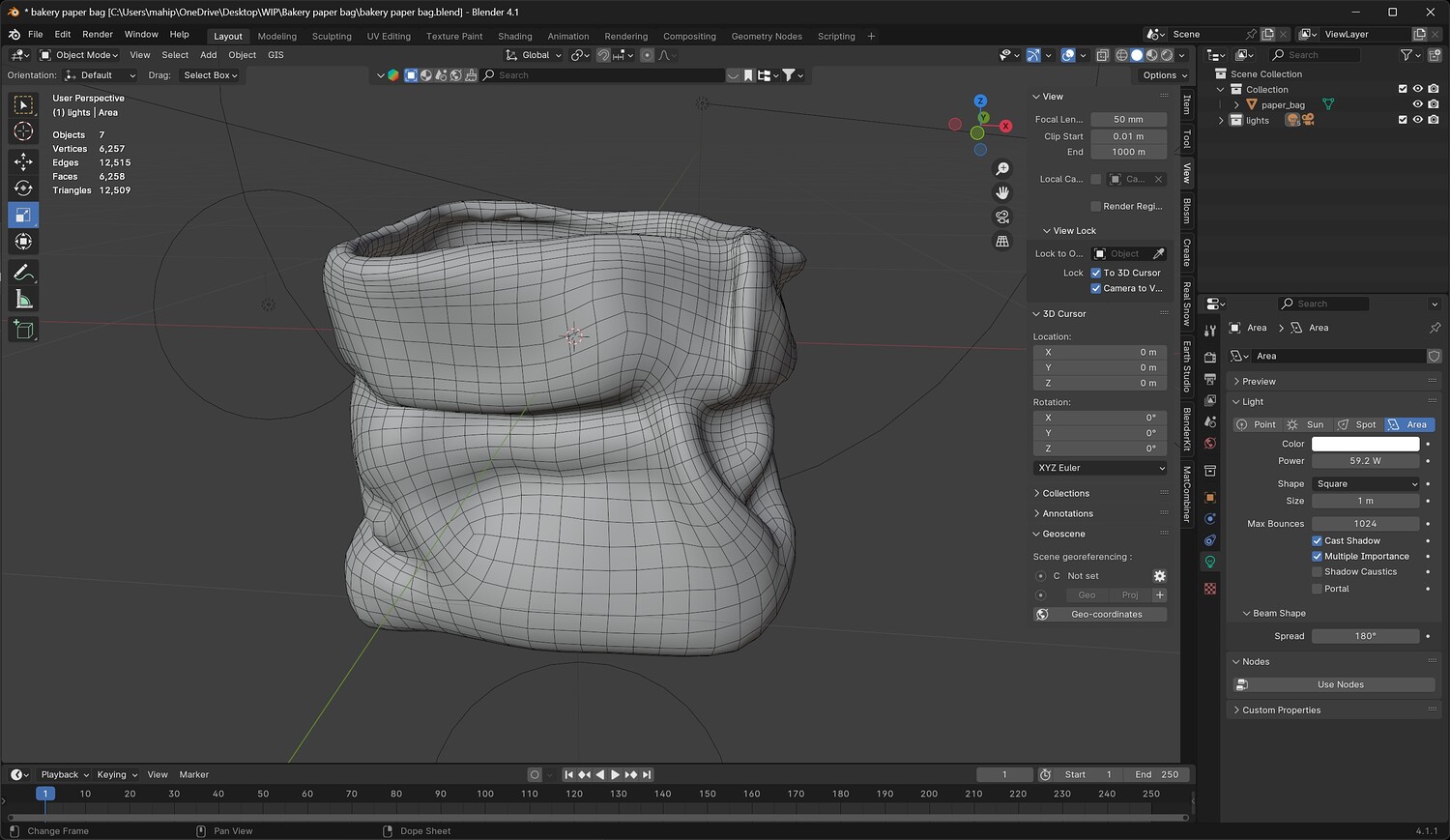The width and height of the screenshot is (1450, 840).
Task: Select the Add Cube tool
Action: point(23,331)
